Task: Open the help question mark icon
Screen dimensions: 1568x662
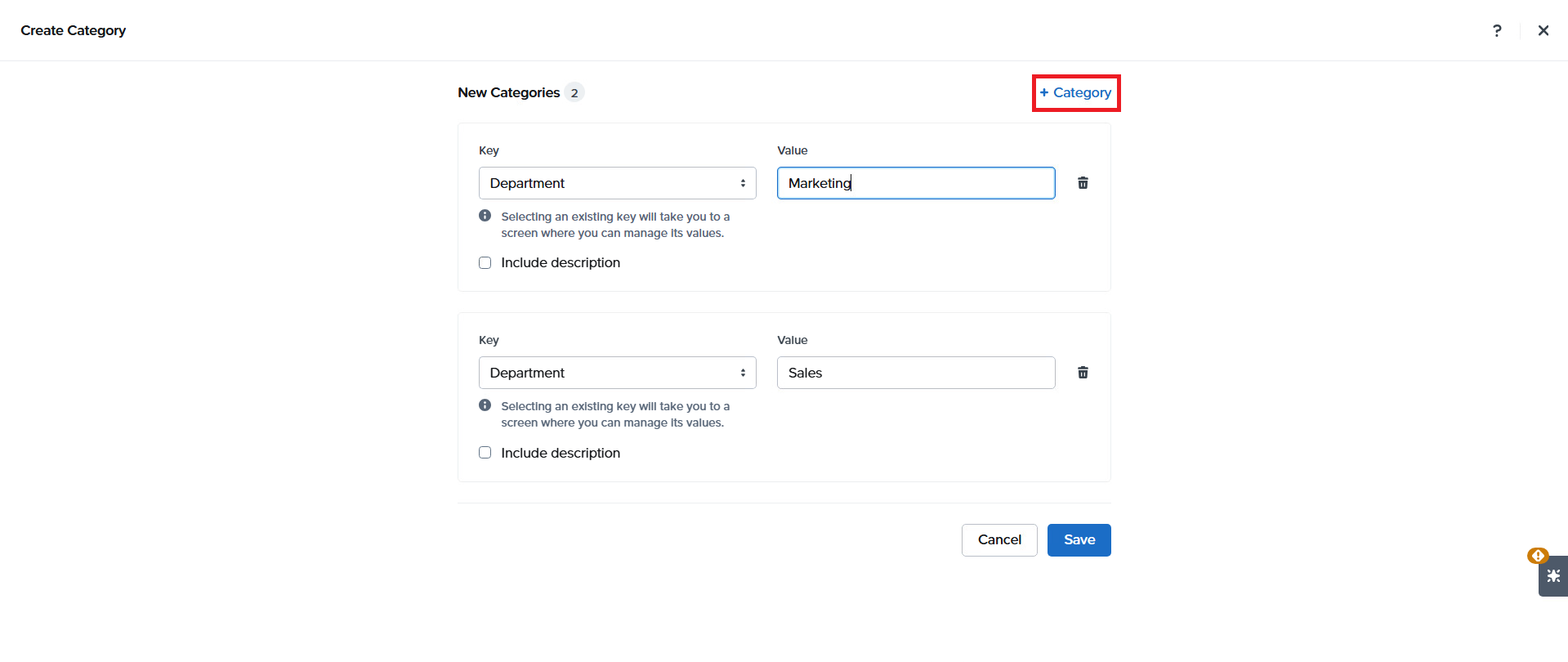Action: pos(1497,30)
